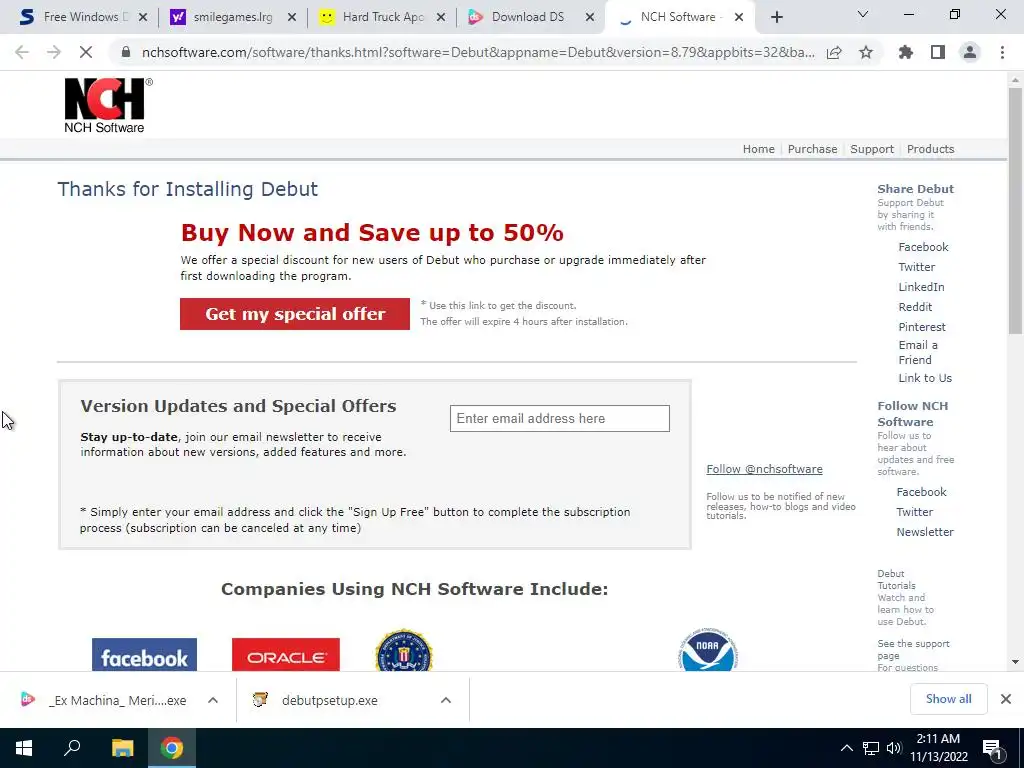1024x768 pixels.
Task: Open a new browser tab
Action: (x=776, y=17)
